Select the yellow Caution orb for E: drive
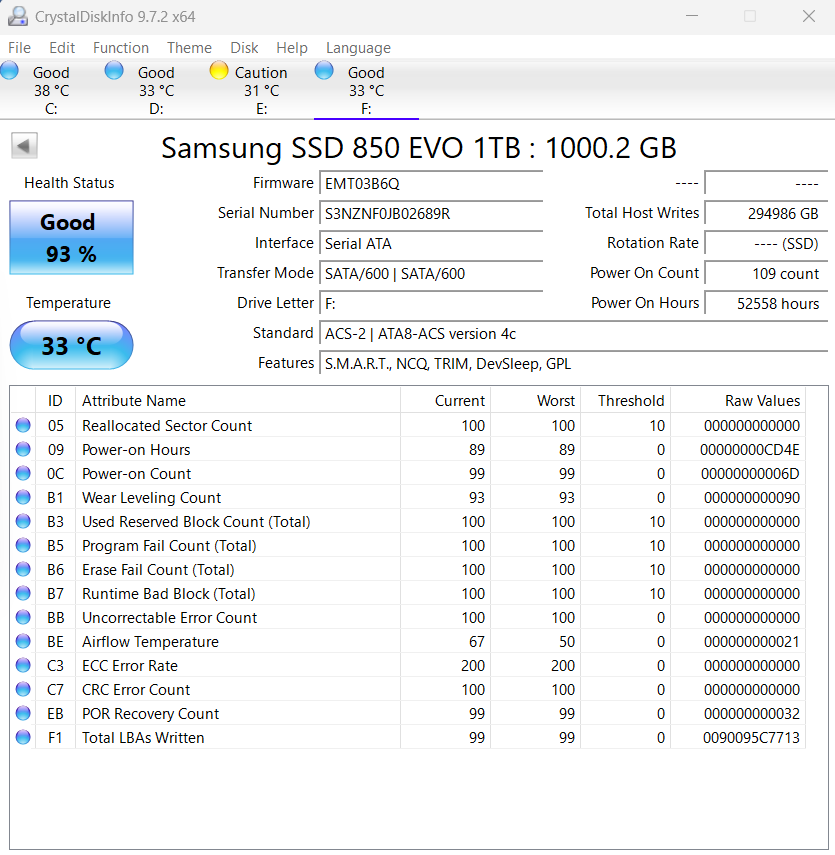The height and width of the screenshot is (855, 835). pos(219,71)
